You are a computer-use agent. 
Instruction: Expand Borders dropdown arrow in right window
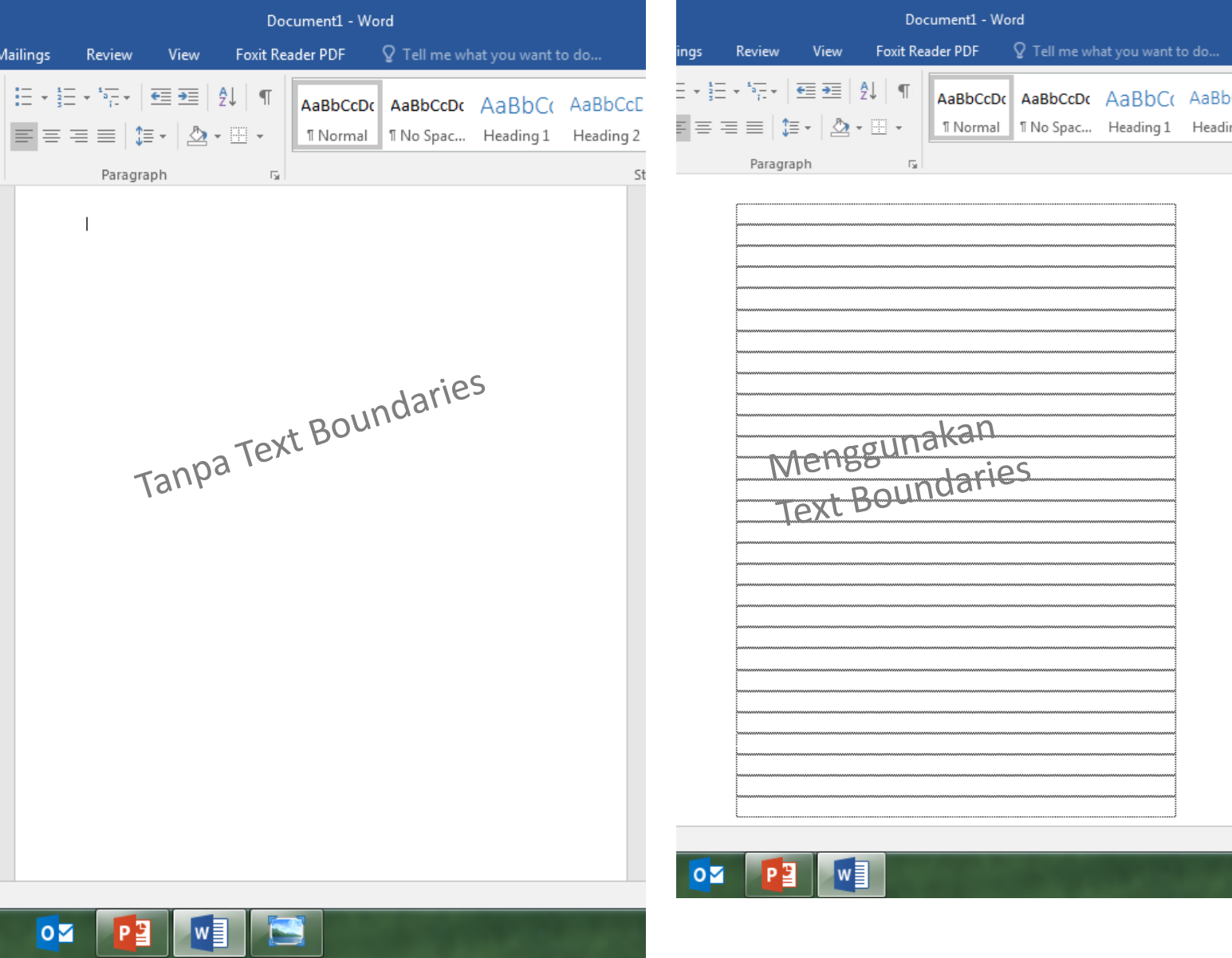coord(899,128)
